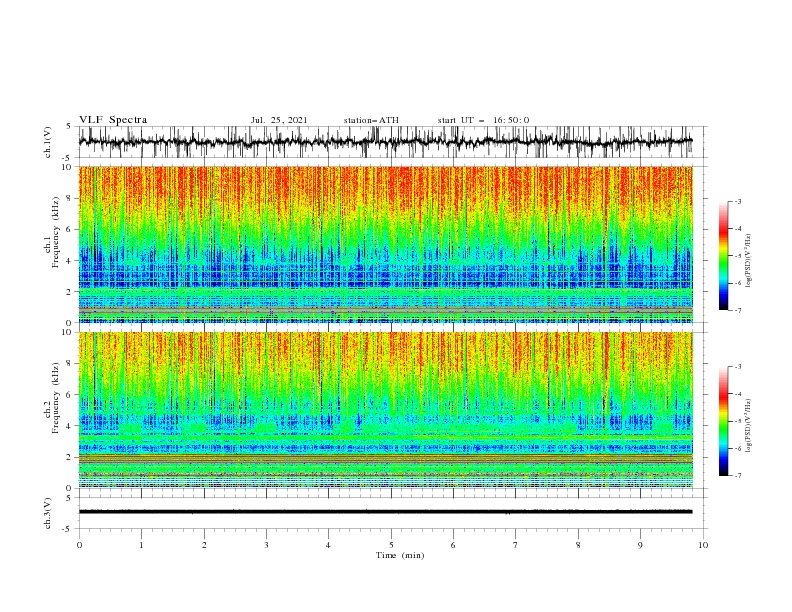Click time axis tick label "6"
The width and height of the screenshot is (792, 612).
coord(453,545)
